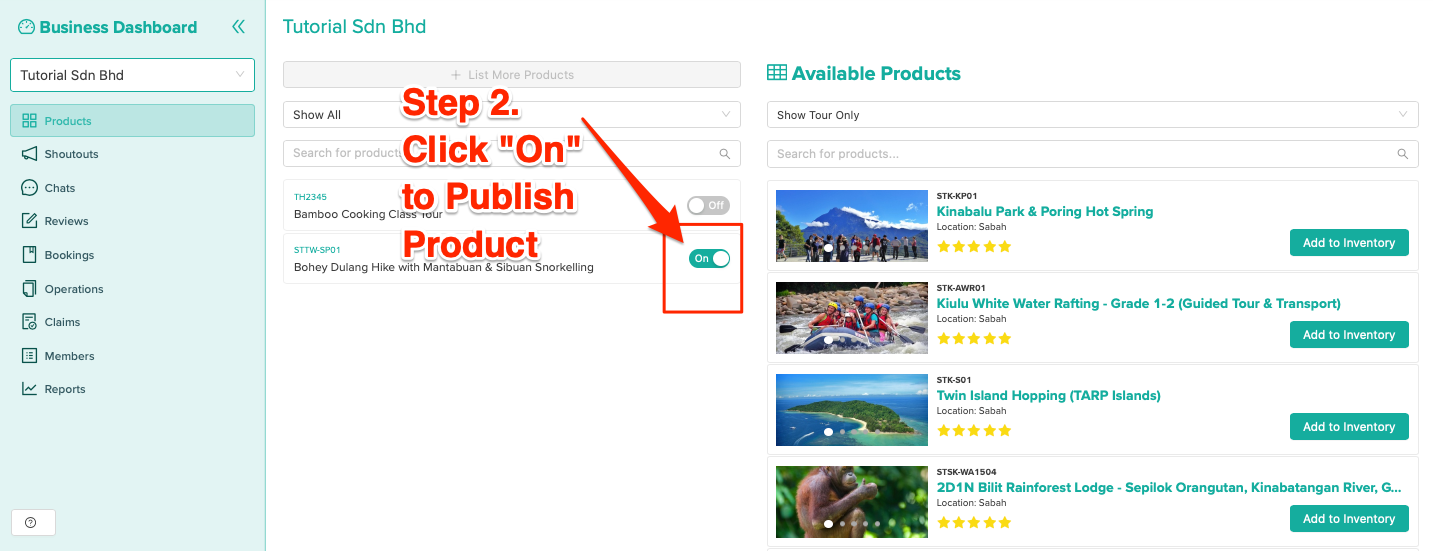Expand the Show All filter dropdown
Screen dimensions: 1433x551
tap(511, 115)
